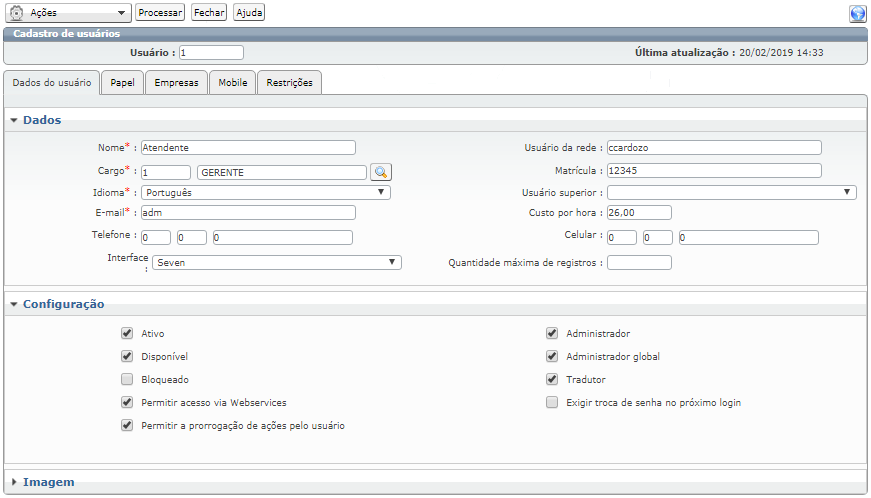Toggle Permitir acesso via Webservices
The height and width of the screenshot is (498, 871).
point(127,402)
